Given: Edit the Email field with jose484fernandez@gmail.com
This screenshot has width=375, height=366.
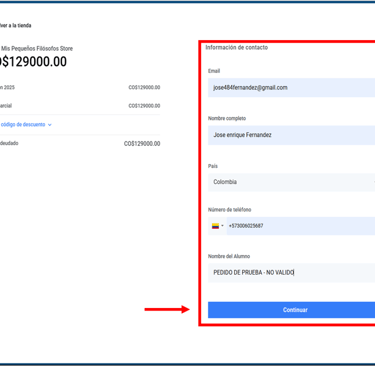Looking at the screenshot, I should coord(292,88).
